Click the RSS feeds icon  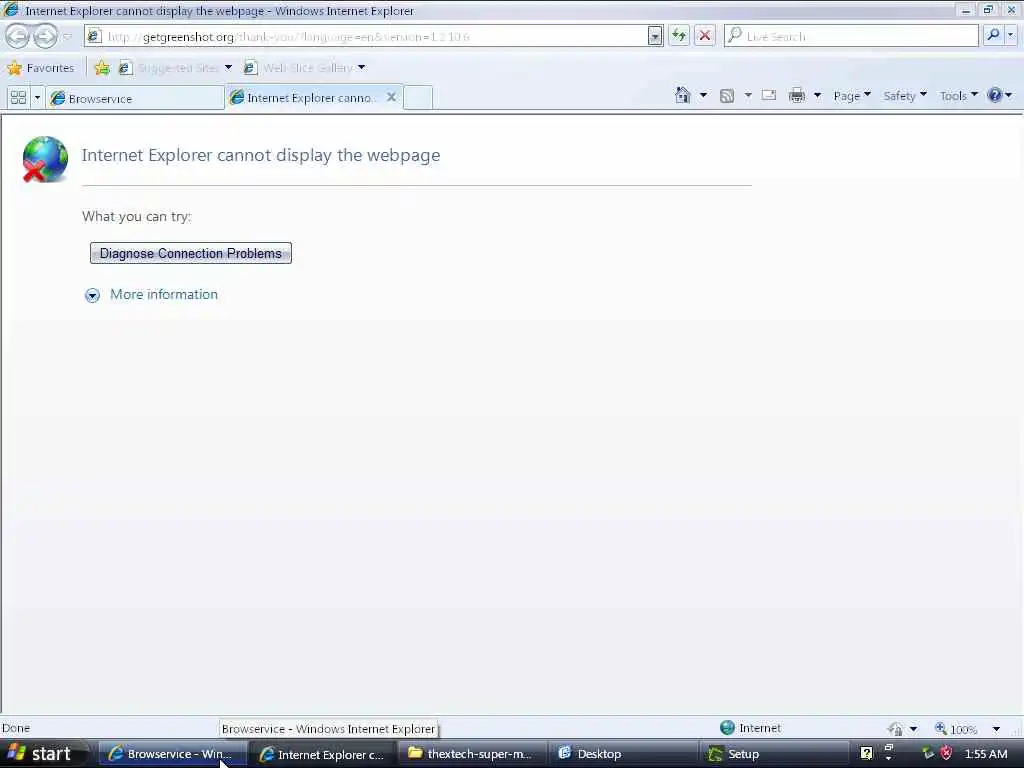click(727, 96)
